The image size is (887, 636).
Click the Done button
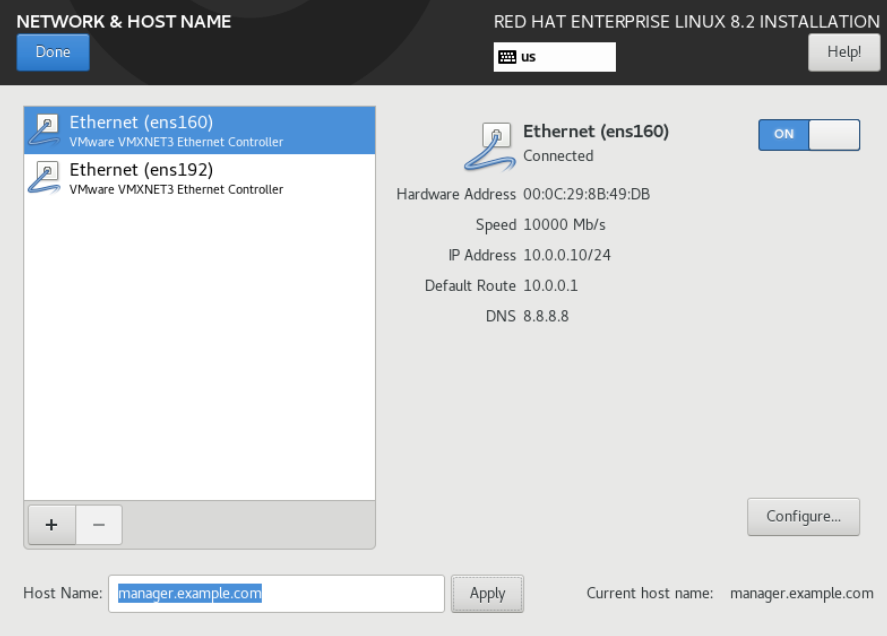pos(53,52)
